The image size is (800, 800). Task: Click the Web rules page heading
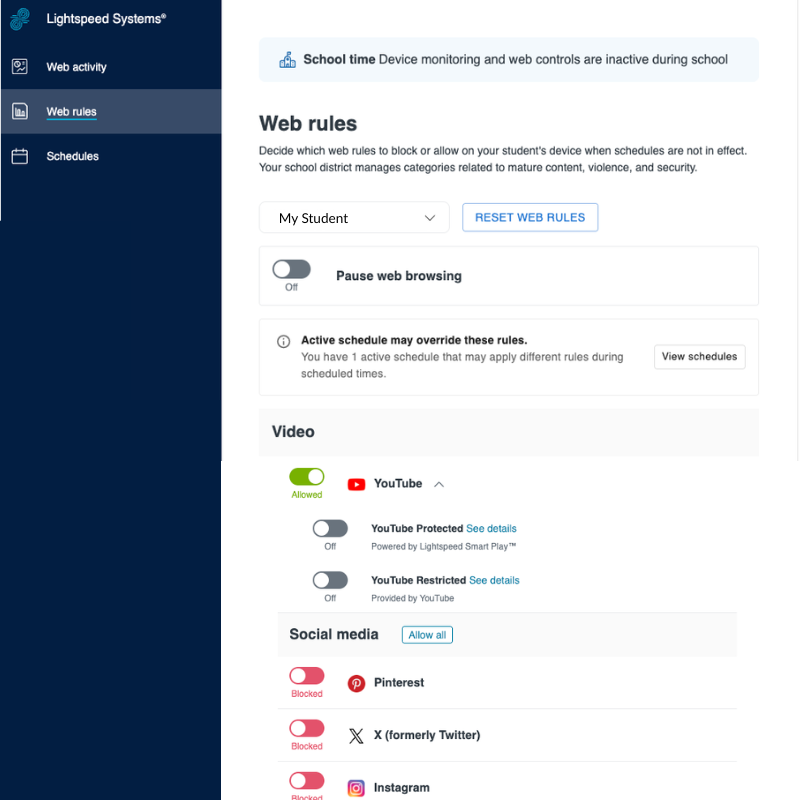point(308,123)
